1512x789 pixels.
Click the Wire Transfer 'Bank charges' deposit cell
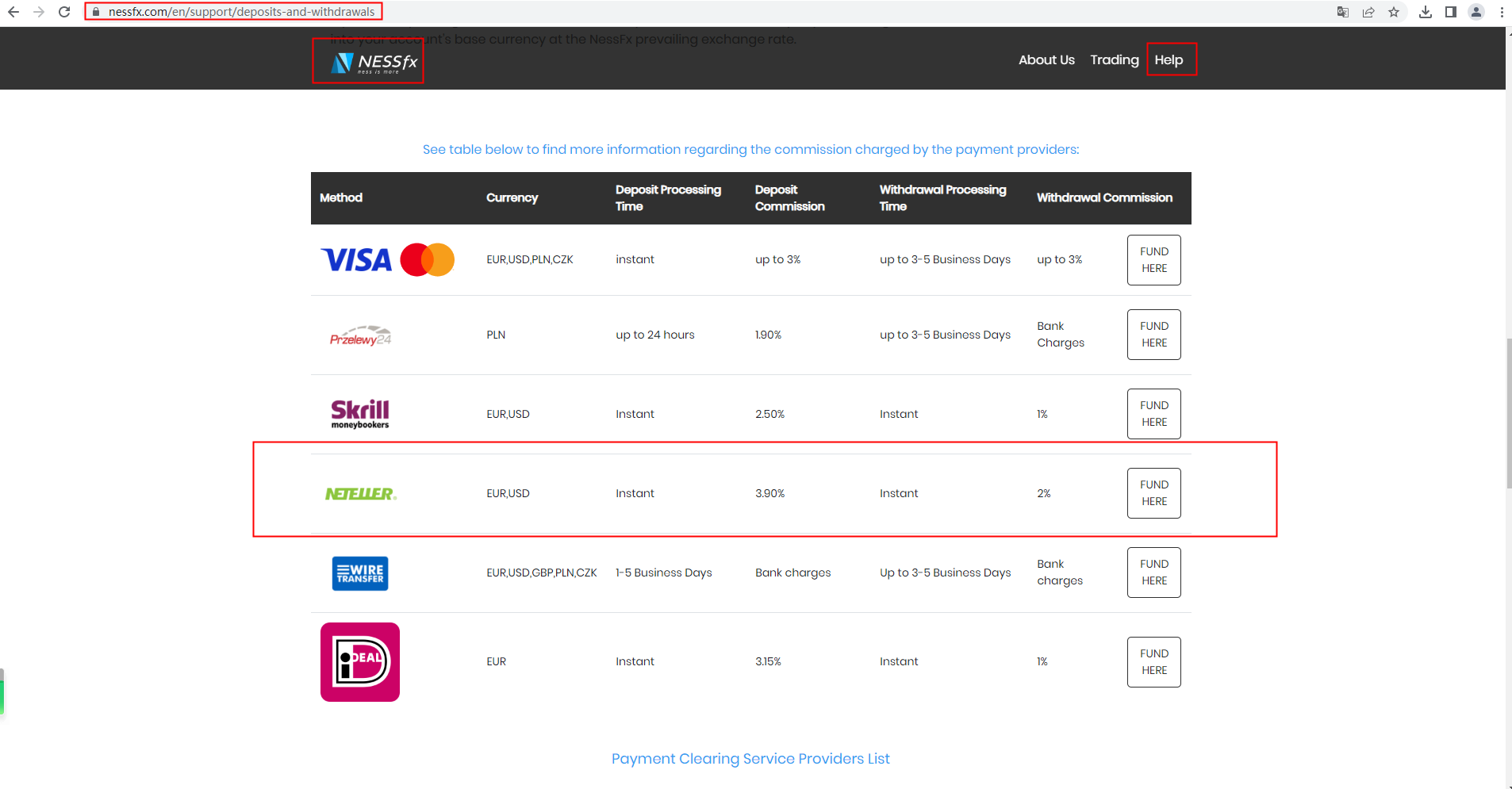[x=793, y=573]
